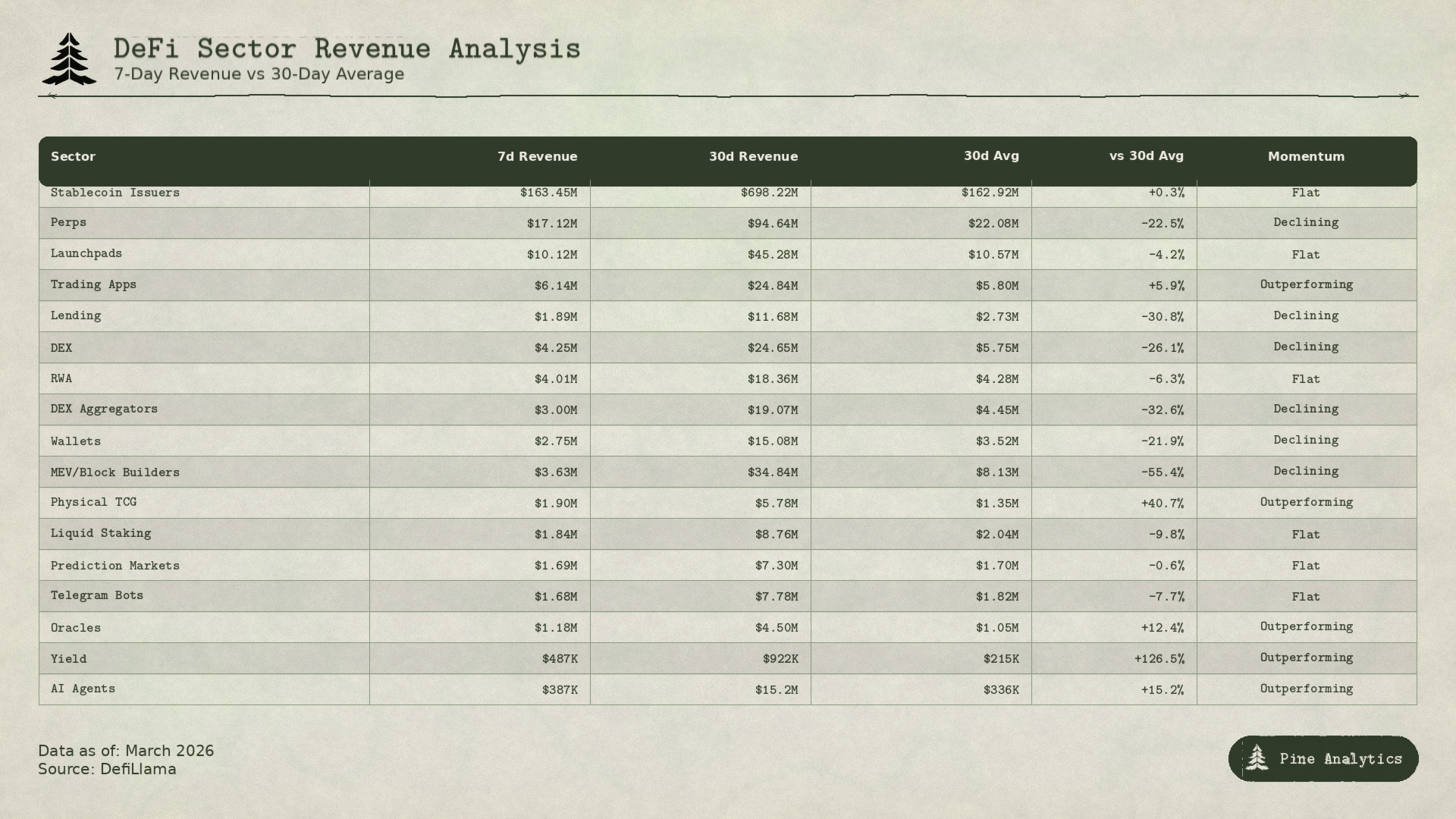Screen dimensions: 1456x819
Task: Click the Lending Declining momentum cell
Action: click(1306, 315)
